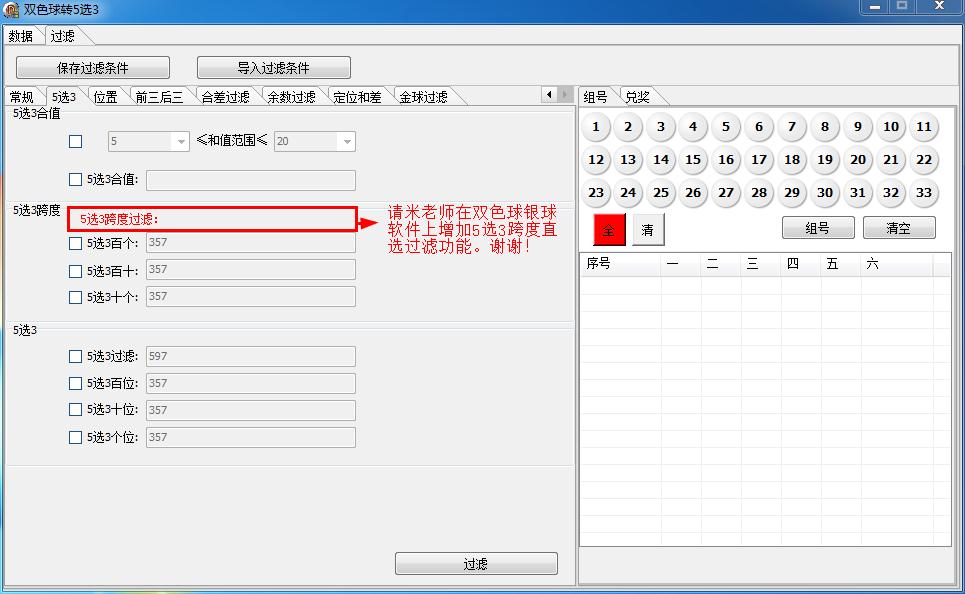Click the 序号 column header
The image size is (965, 594).
pos(620,264)
